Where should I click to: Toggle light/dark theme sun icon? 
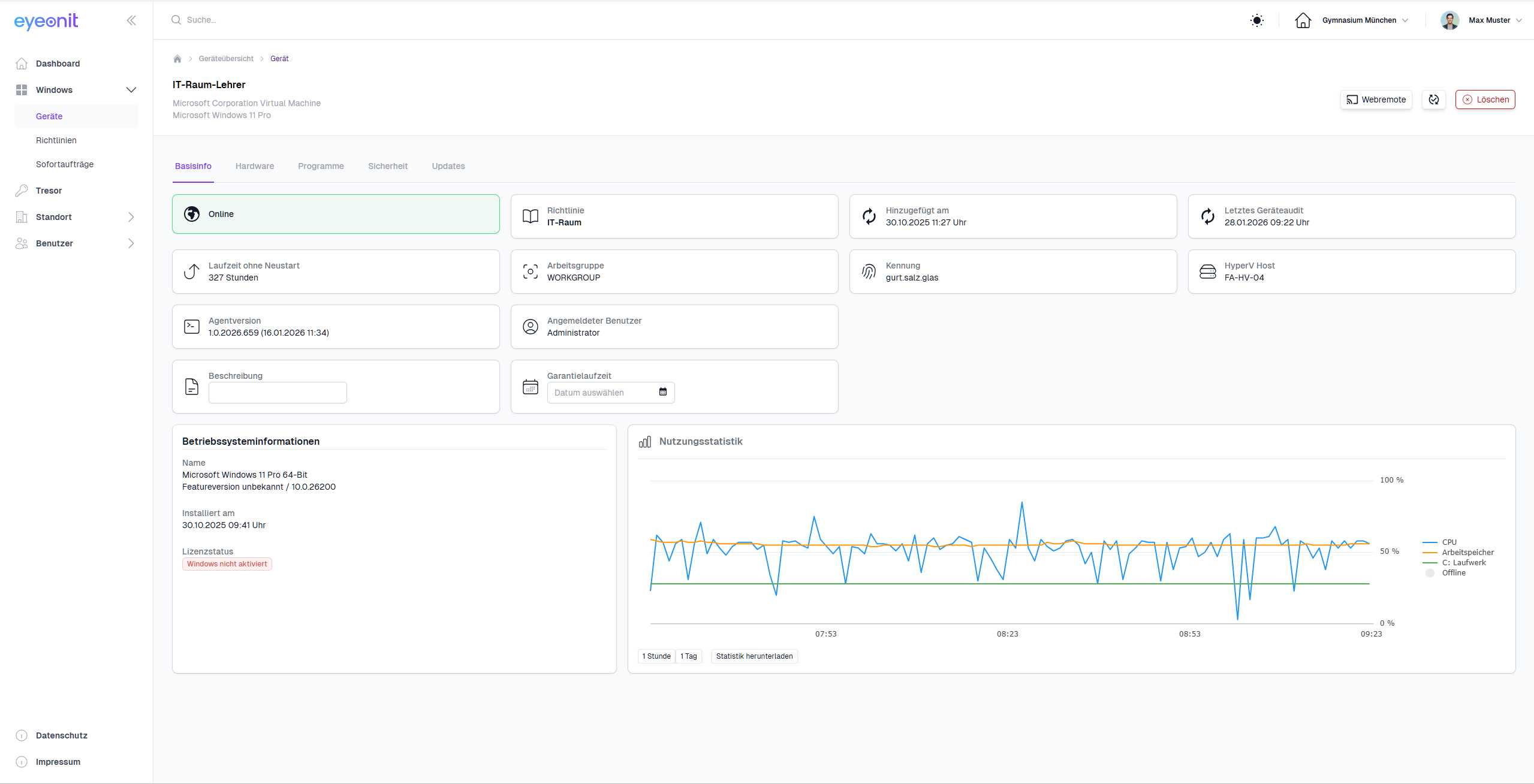point(1257,20)
